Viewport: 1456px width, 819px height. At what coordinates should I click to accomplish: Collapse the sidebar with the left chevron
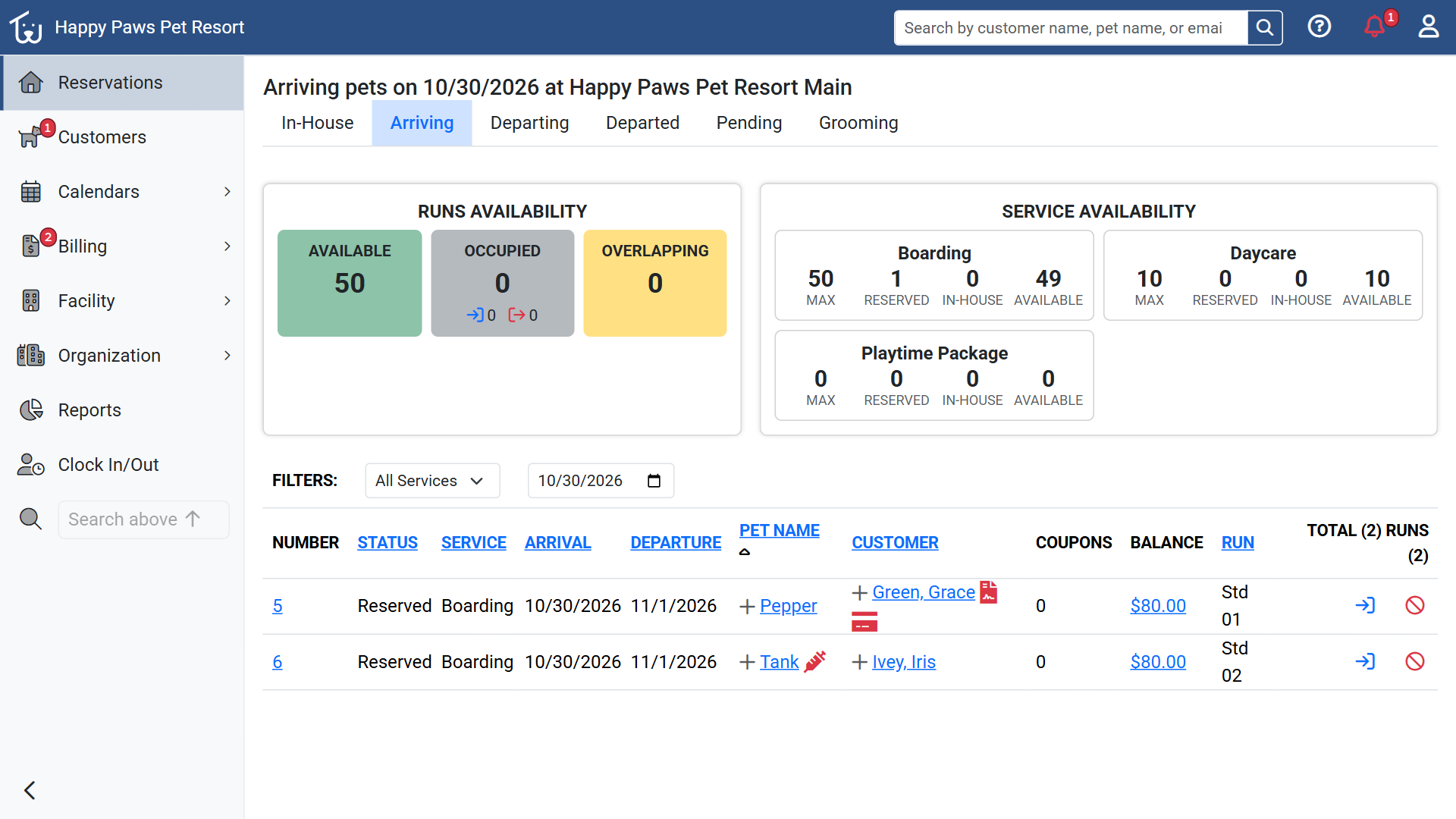pyautogui.click(x=30, y=791)
